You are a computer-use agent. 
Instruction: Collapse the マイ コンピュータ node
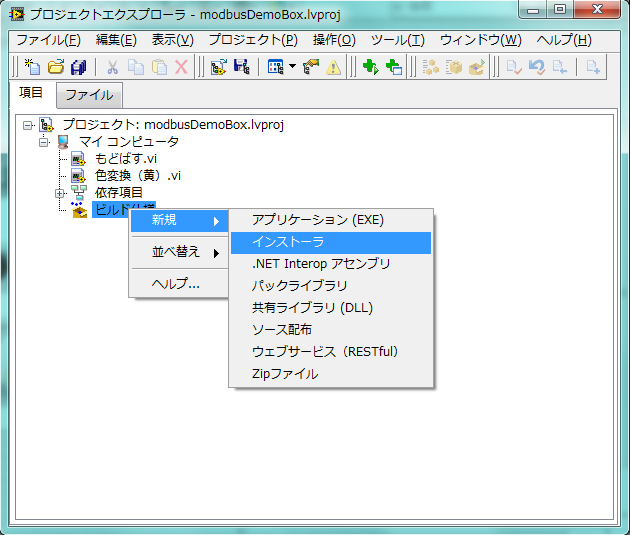click(44, 142)
